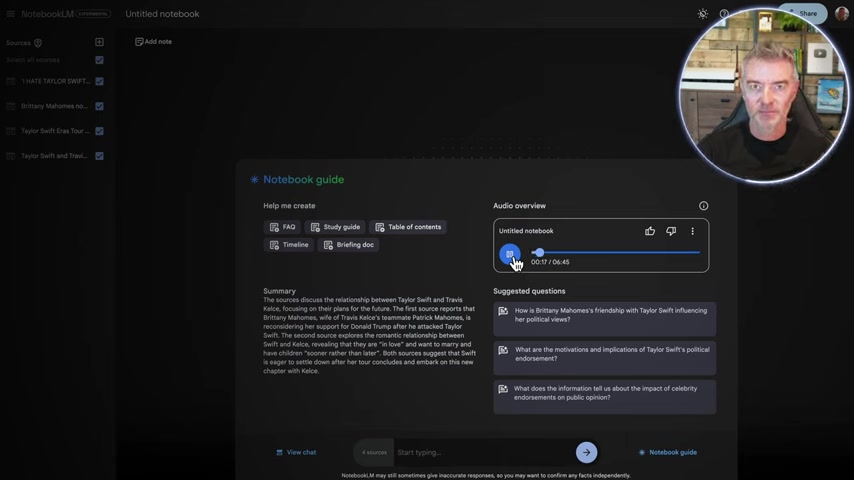Create a Briefing doc
Image resolution: width=854 pixels, height=480 pixels.
[x=349, y=245]
